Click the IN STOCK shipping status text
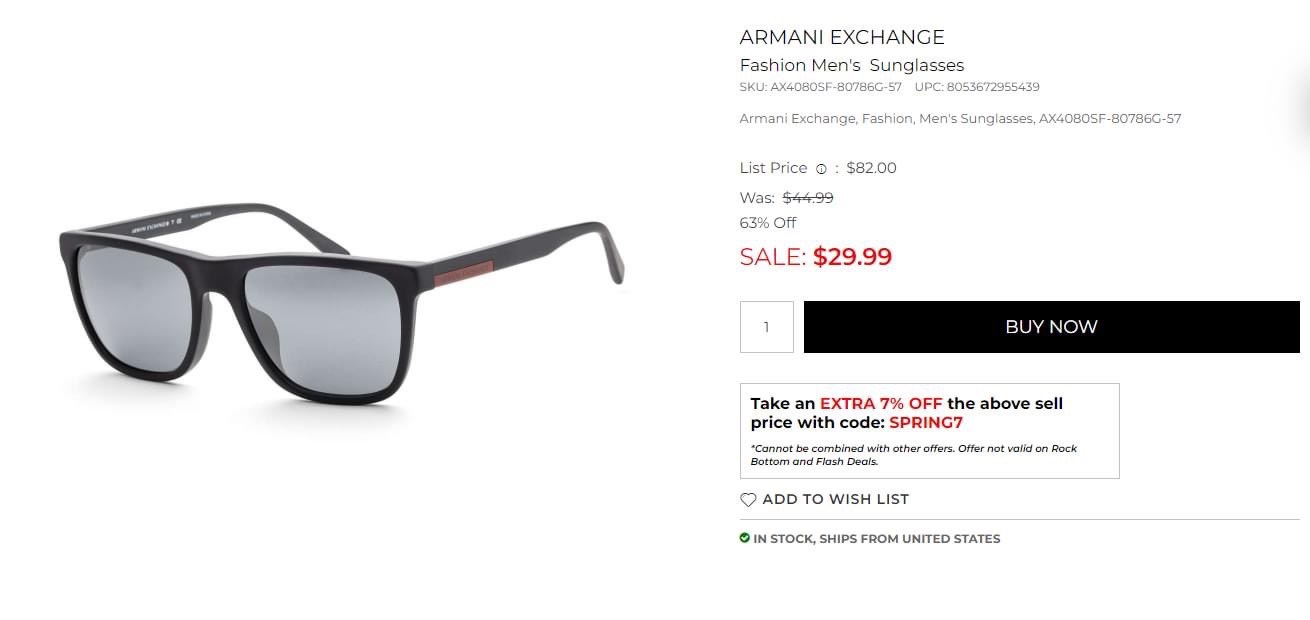This screenshot has width=1310, height=620. pyautogui.click(x=876, y=539)
